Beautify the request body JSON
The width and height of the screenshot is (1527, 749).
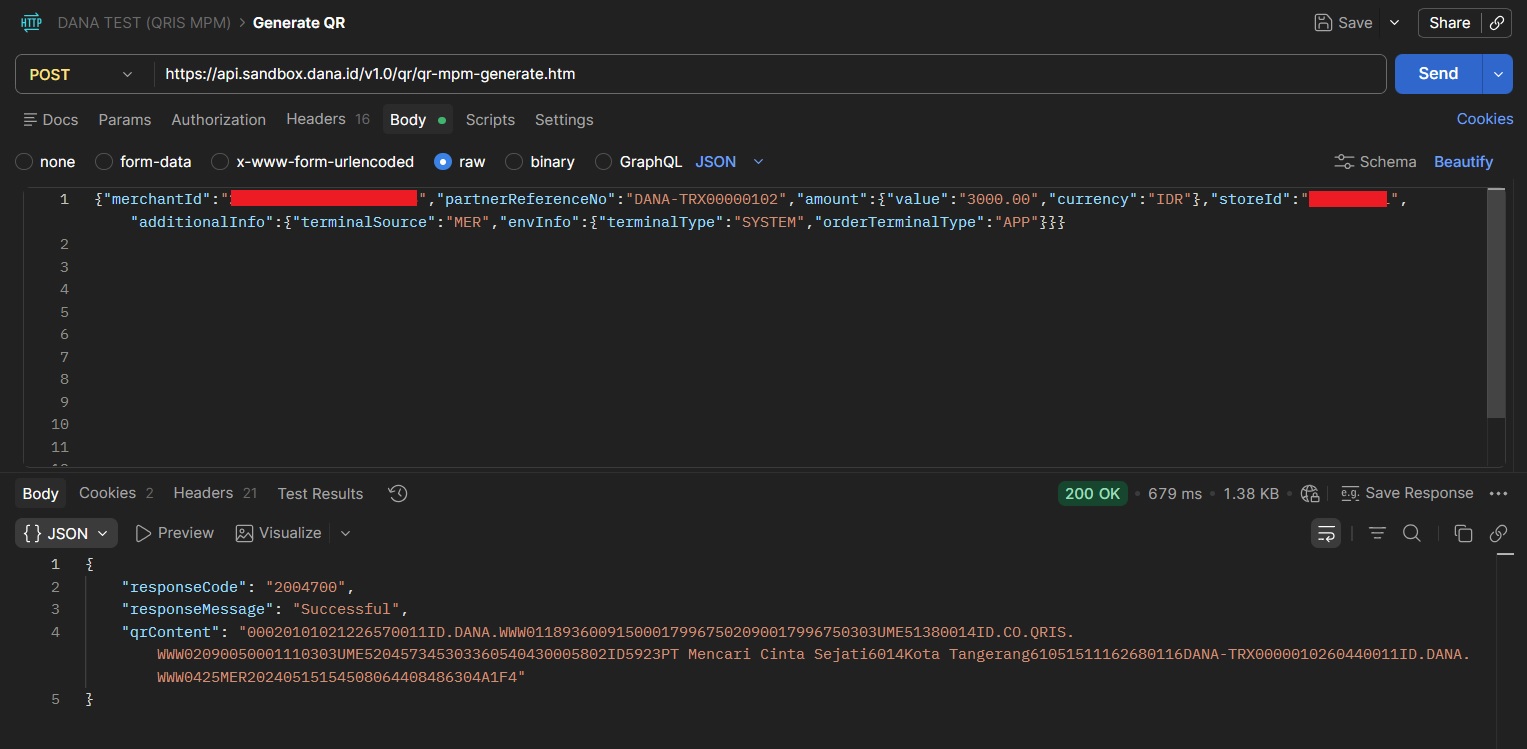click(x=1463, y=161)
